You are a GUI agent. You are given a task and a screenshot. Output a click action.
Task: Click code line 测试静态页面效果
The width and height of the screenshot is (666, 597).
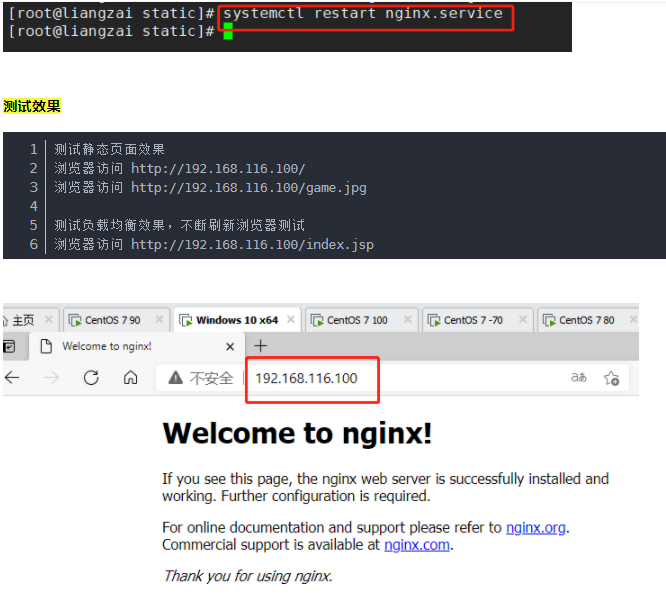pos(109,149)
